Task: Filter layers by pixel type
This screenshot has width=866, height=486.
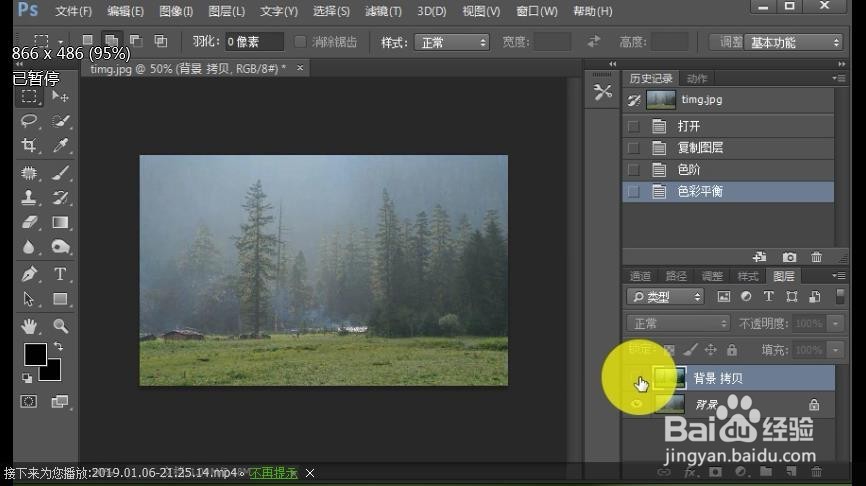Action: [x=724, y=297]
